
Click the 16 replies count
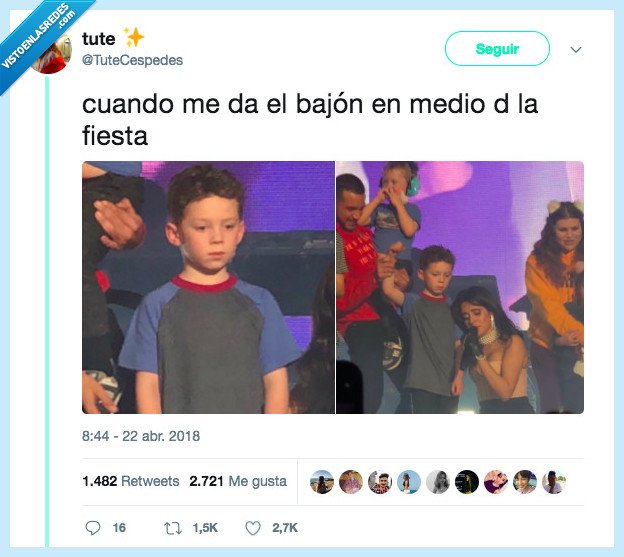[119, 528]
